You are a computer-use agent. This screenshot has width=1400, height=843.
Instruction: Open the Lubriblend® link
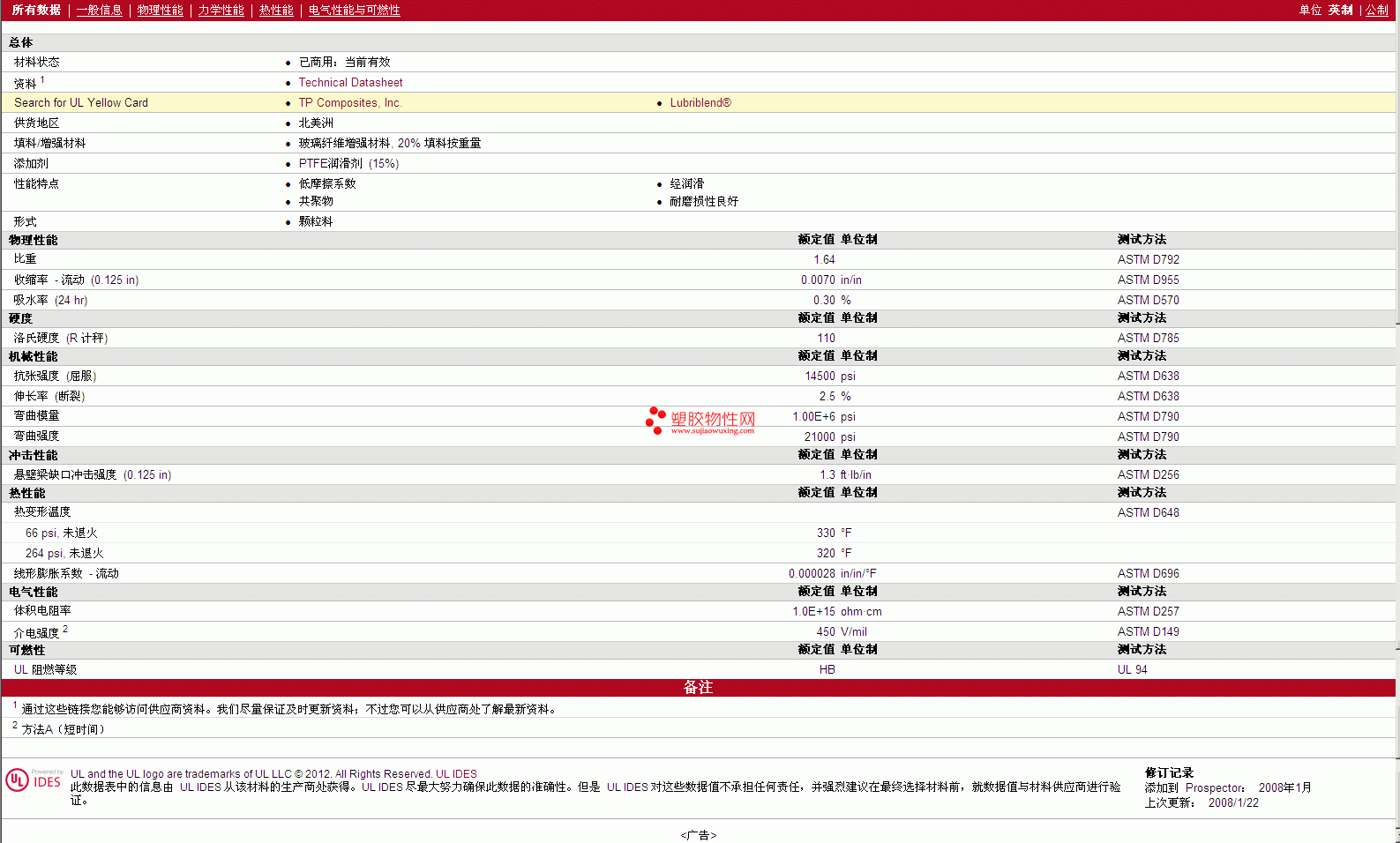point(700,103)
